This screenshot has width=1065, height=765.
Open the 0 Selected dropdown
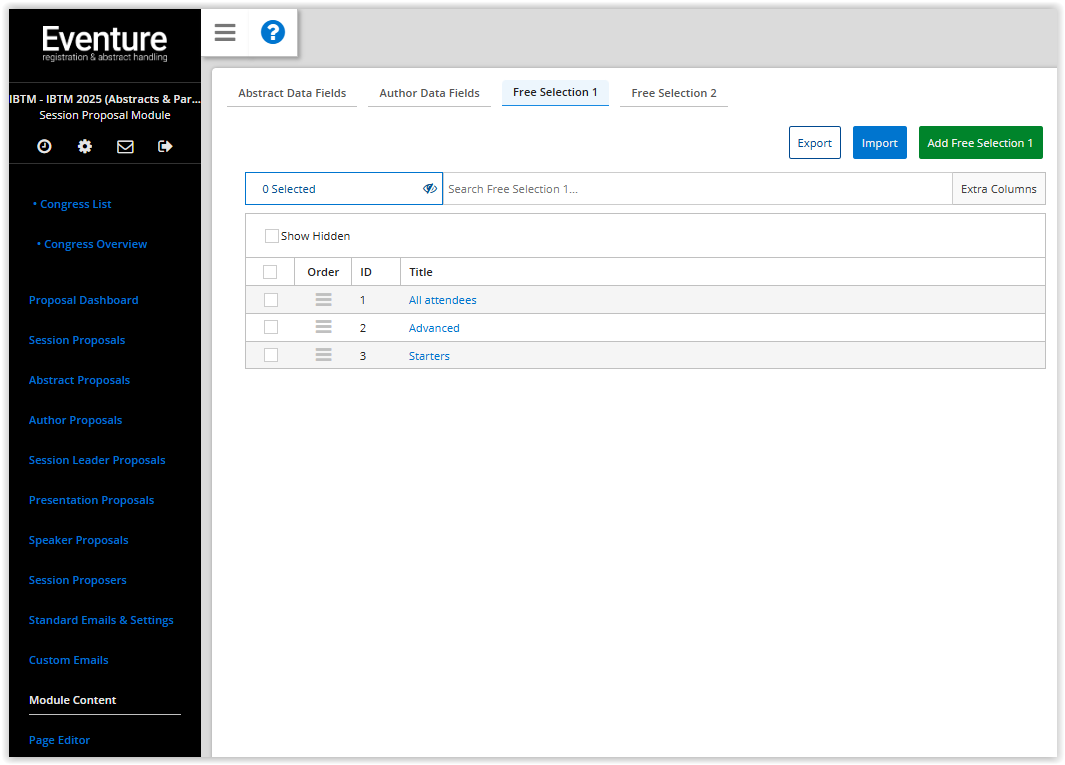[x=330, y=189]
